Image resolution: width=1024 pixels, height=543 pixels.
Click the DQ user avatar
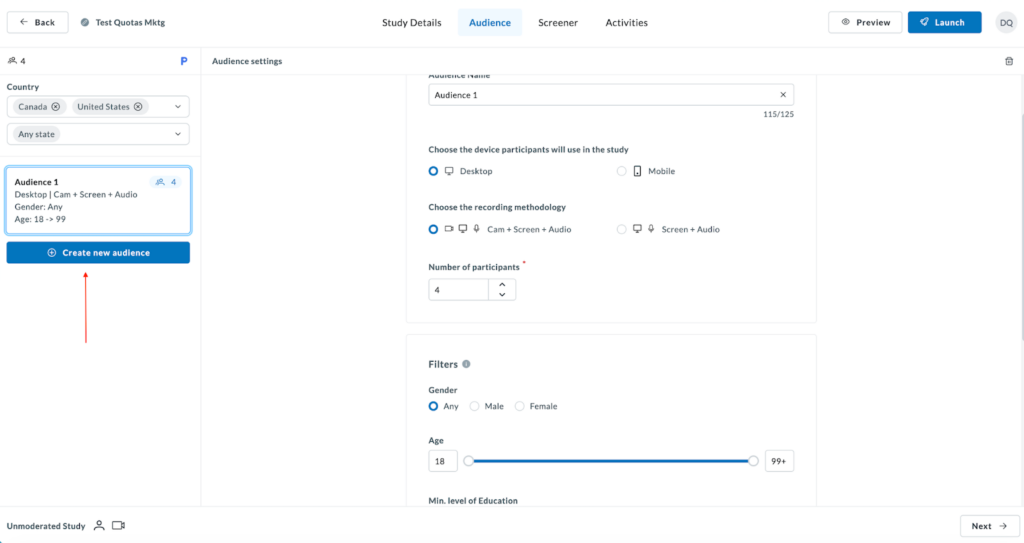pyautogui.click(x=1005, y=22)
